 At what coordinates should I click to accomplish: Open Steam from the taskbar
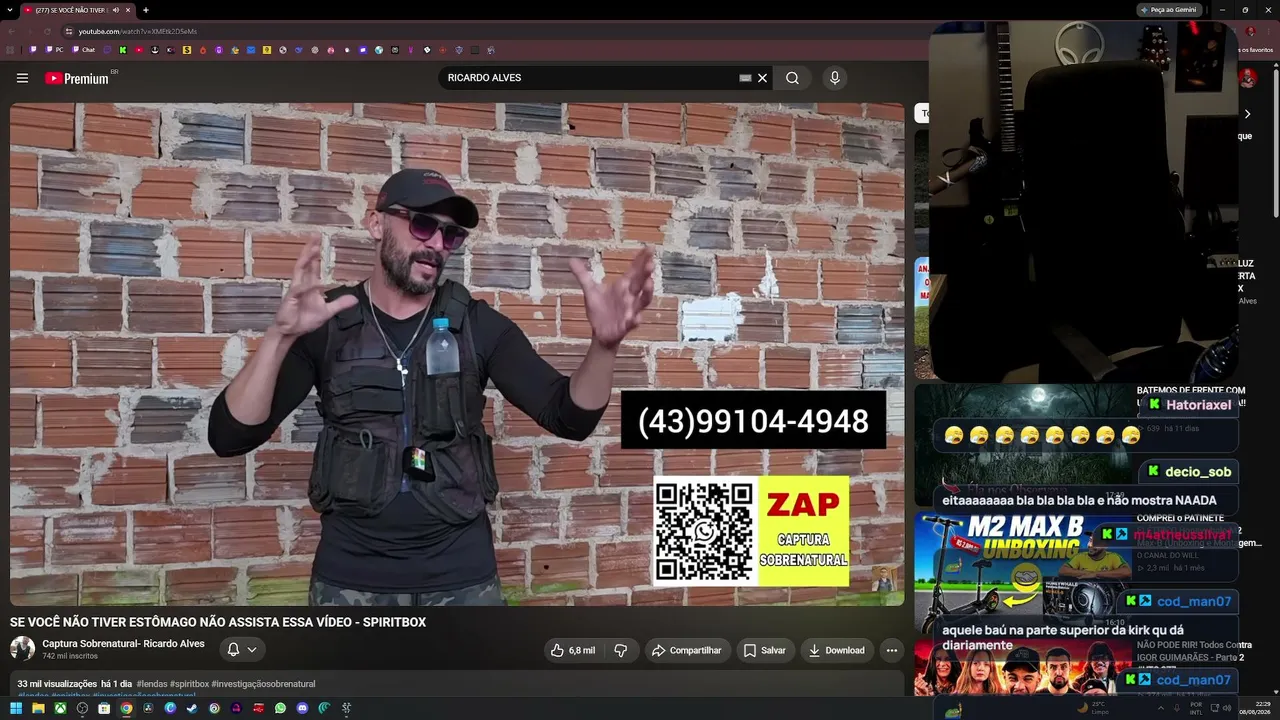pyautogui.click(x=192, y=708)
